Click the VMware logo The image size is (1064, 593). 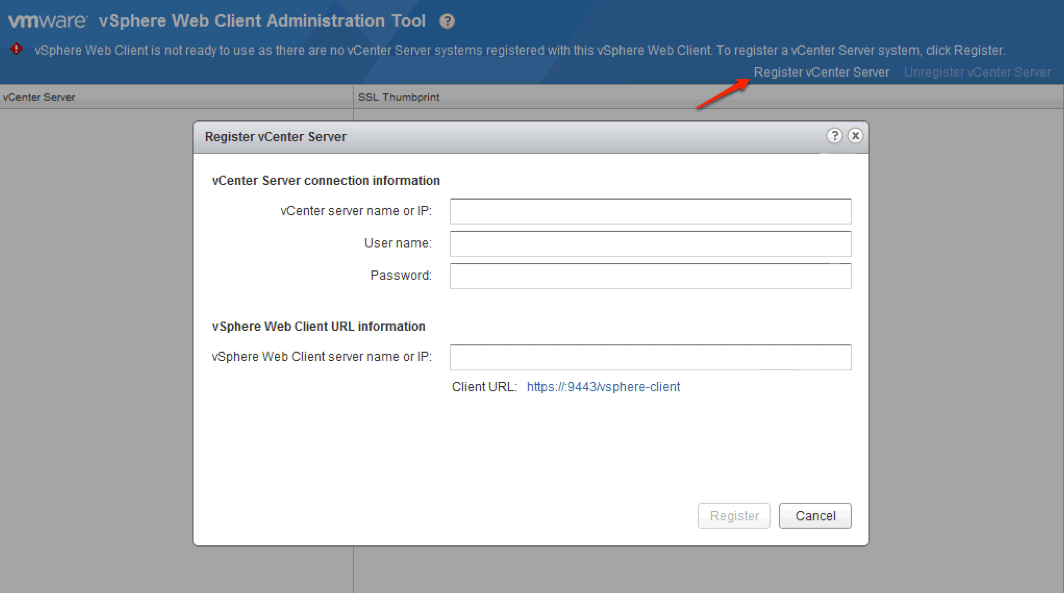point(48,21)
